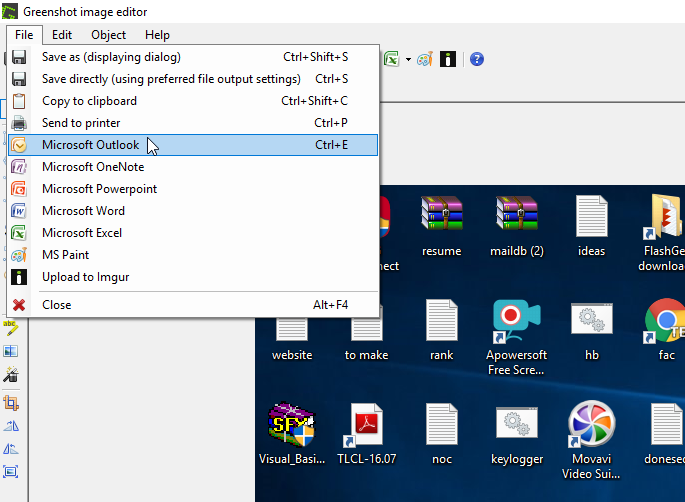685x502 pixels.
Task: Choose Save as (displaying dialog)
Action: [x=193, y=57]
